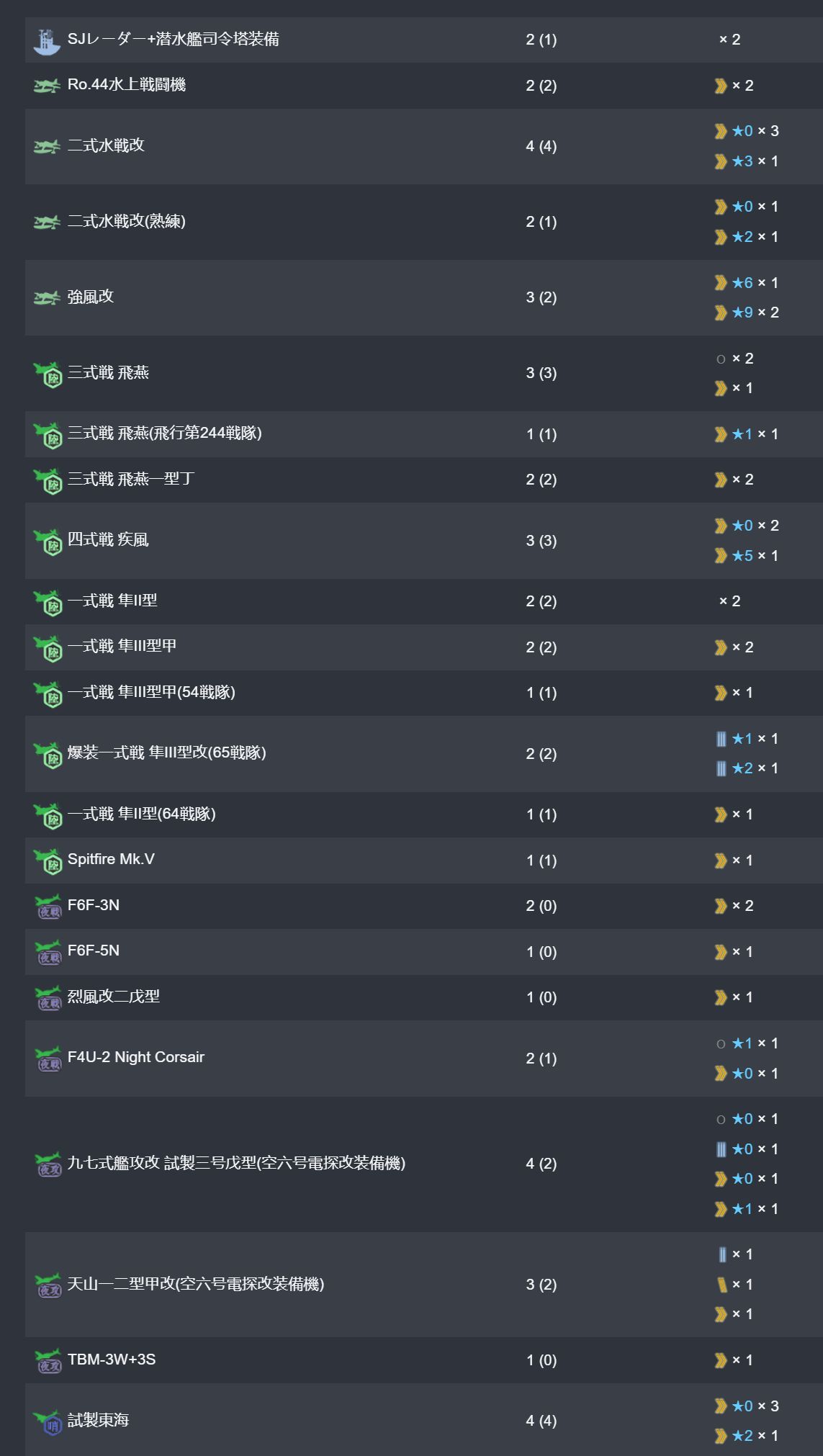
Task: Click the 烈風改二戊型 night fighter icon
Action: [48, 997]
